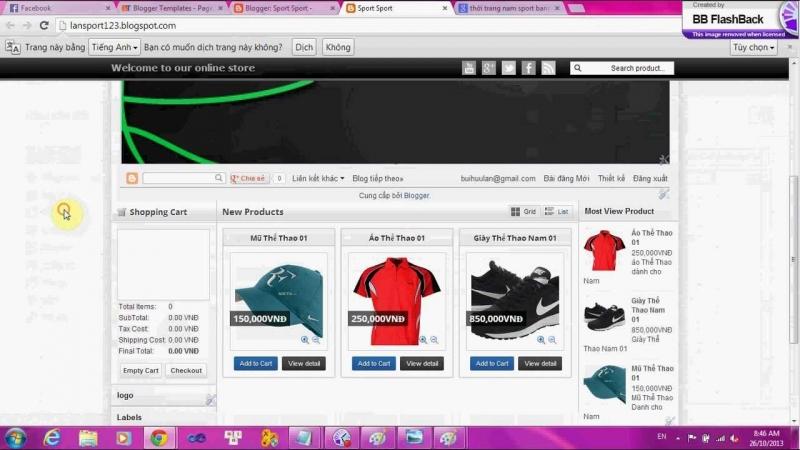Open the Tiếng Anh language dropdown
Viewport: 800px width, 450px height.
[114, 47]
